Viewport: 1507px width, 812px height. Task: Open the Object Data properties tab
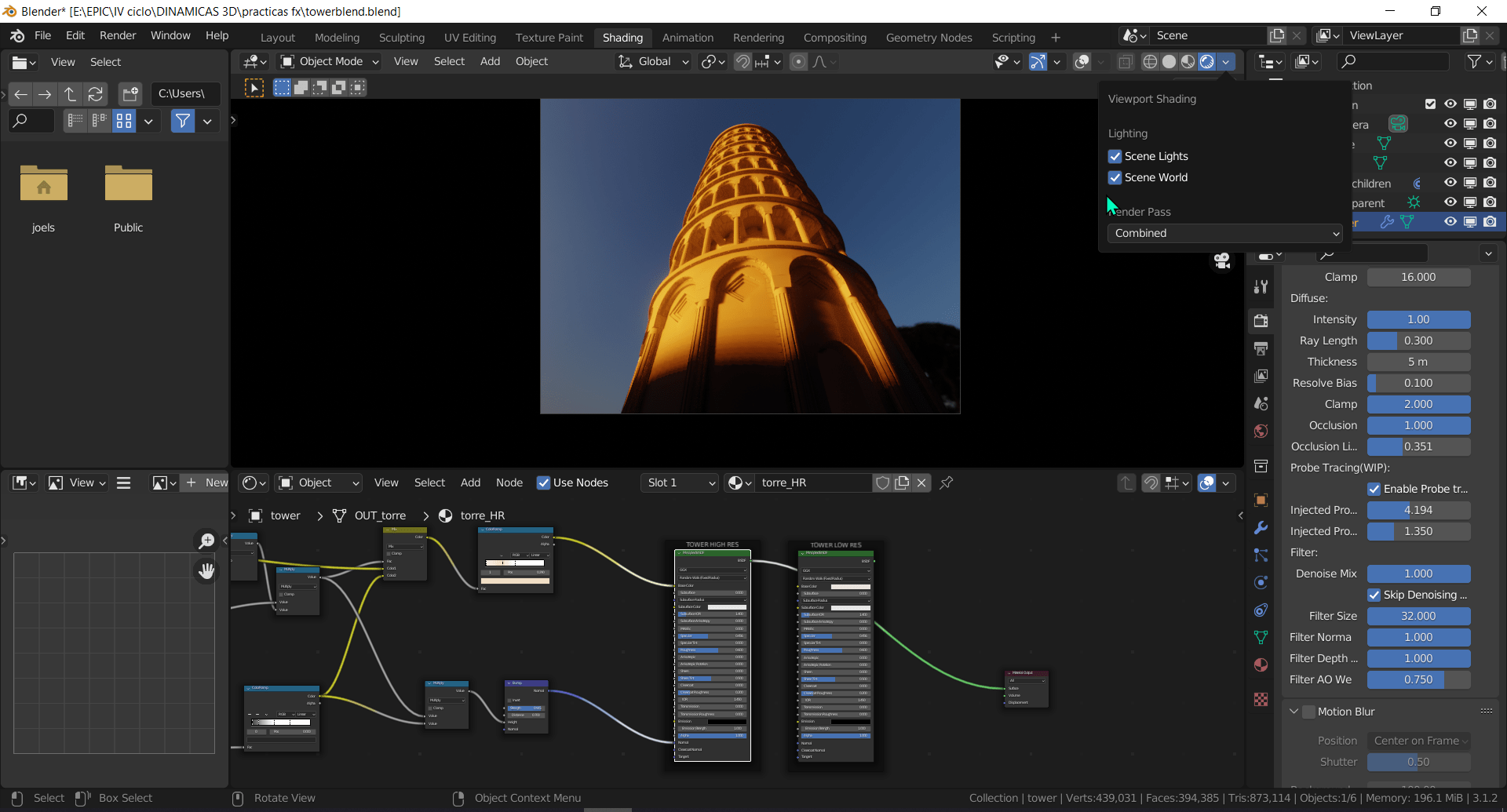pyautogui.click(x=1261, y=638)
